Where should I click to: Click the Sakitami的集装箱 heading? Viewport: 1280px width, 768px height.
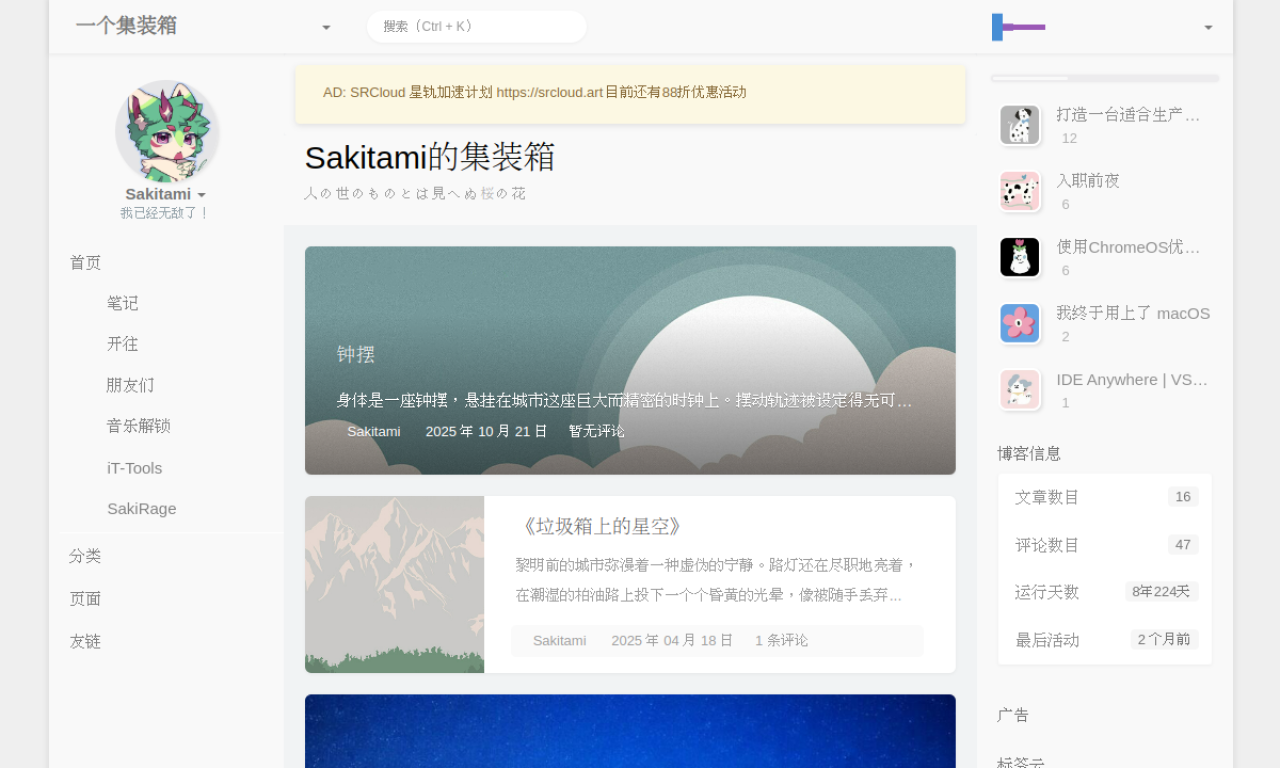[429, 157]
